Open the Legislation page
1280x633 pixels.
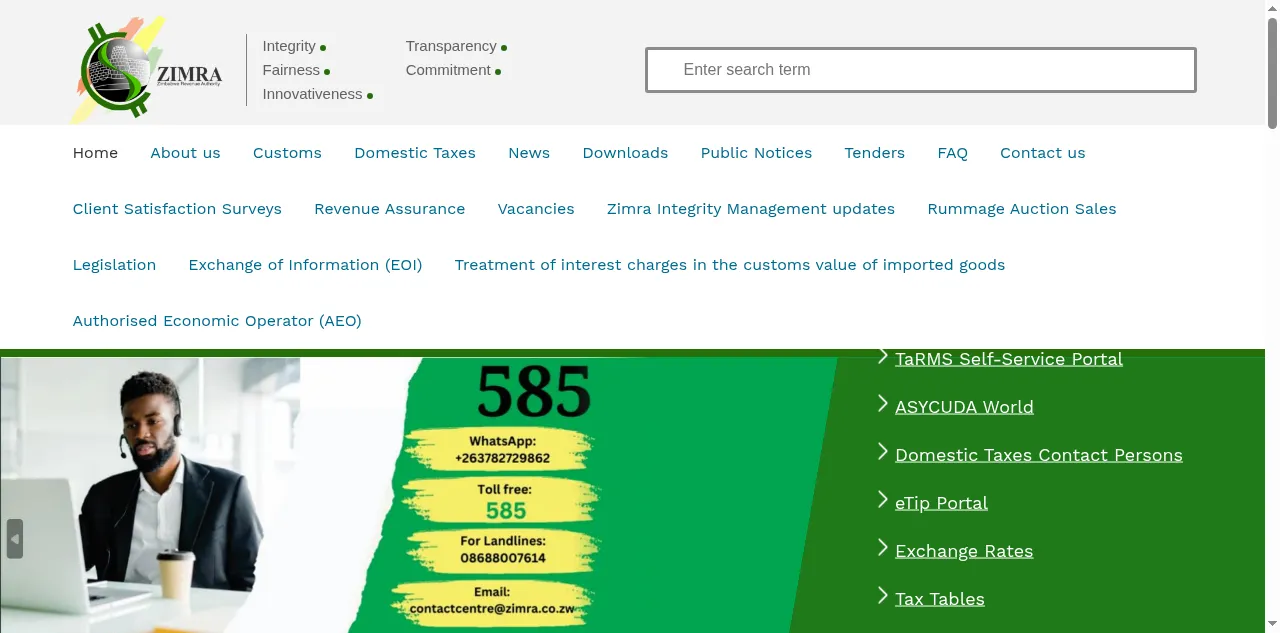(114, 265)
